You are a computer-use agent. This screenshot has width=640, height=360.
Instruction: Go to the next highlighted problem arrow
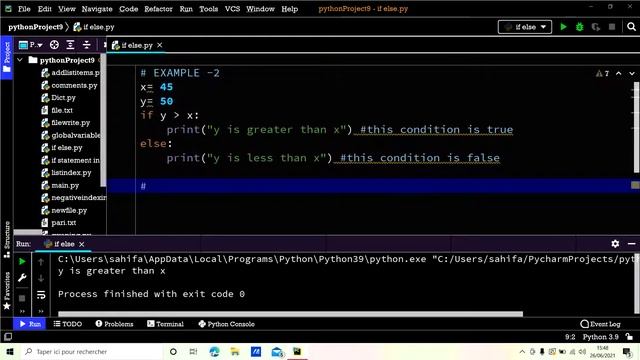[x=632, y=73]
